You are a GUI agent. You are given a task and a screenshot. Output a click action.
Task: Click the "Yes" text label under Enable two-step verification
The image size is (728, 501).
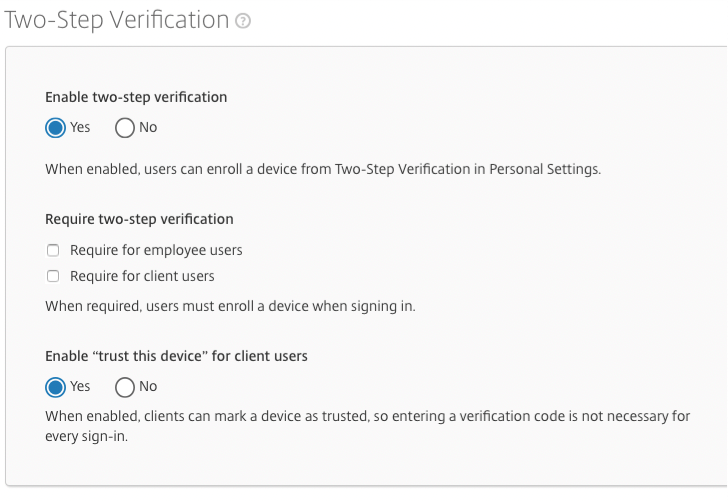[x=80, y=127]
